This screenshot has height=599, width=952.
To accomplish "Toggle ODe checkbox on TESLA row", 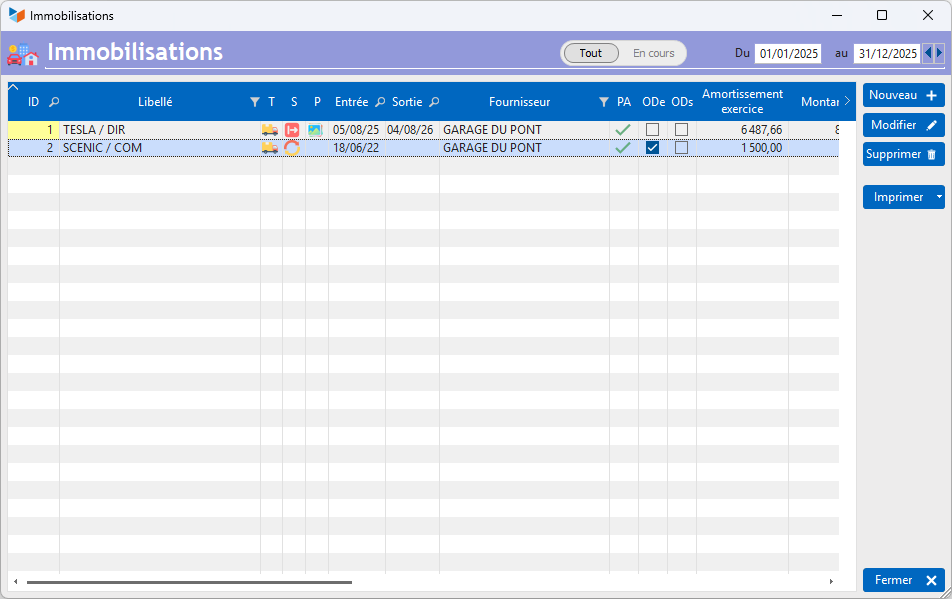I will (653, 130).
